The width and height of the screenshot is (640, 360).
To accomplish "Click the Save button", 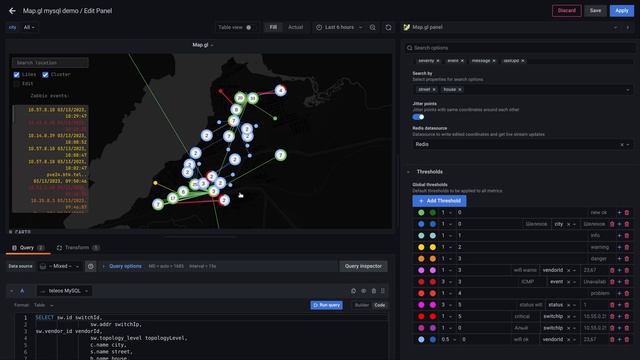I will pyautogui.click(x=596, y=11).
